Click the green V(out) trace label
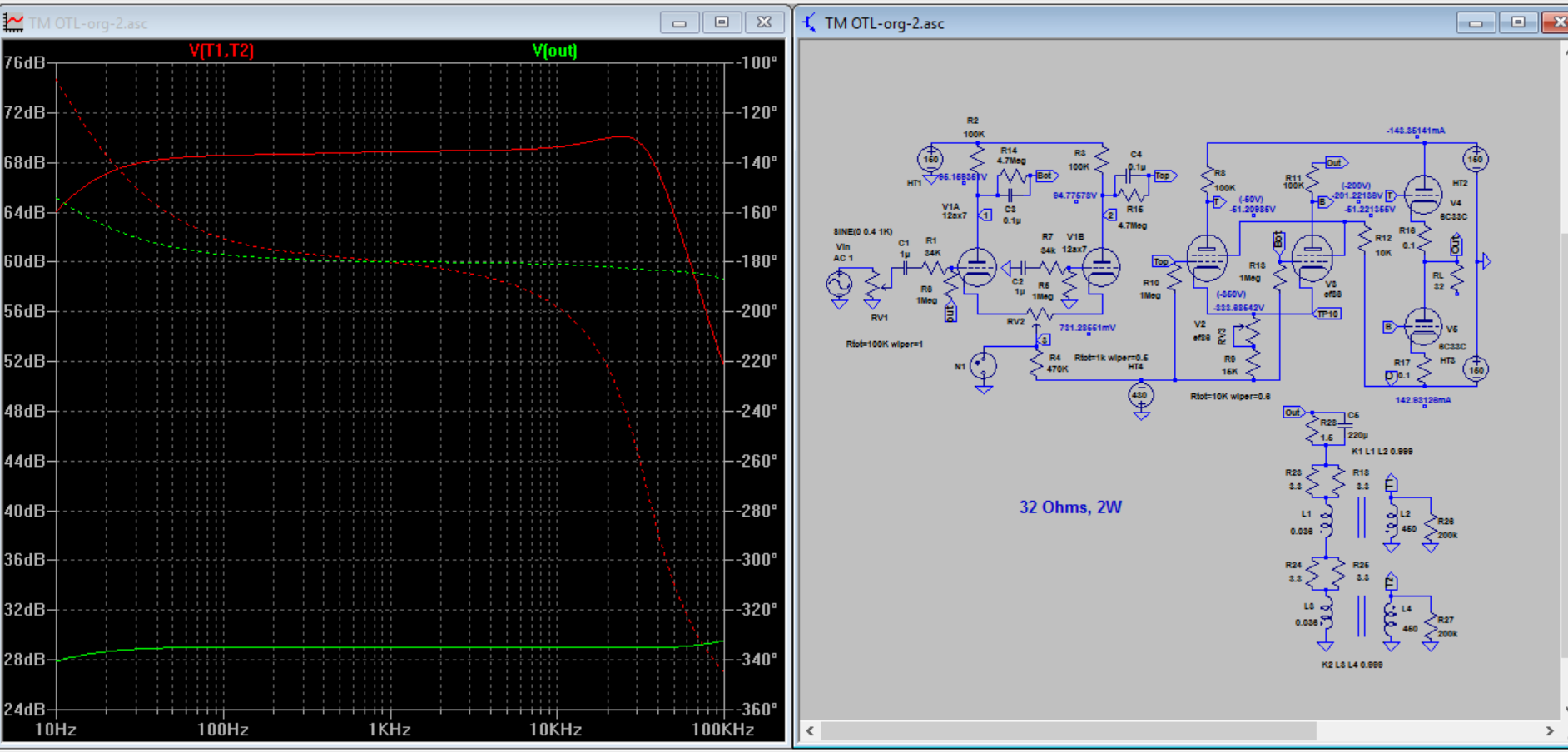1568x752 pixels. [x=554, y=51]
